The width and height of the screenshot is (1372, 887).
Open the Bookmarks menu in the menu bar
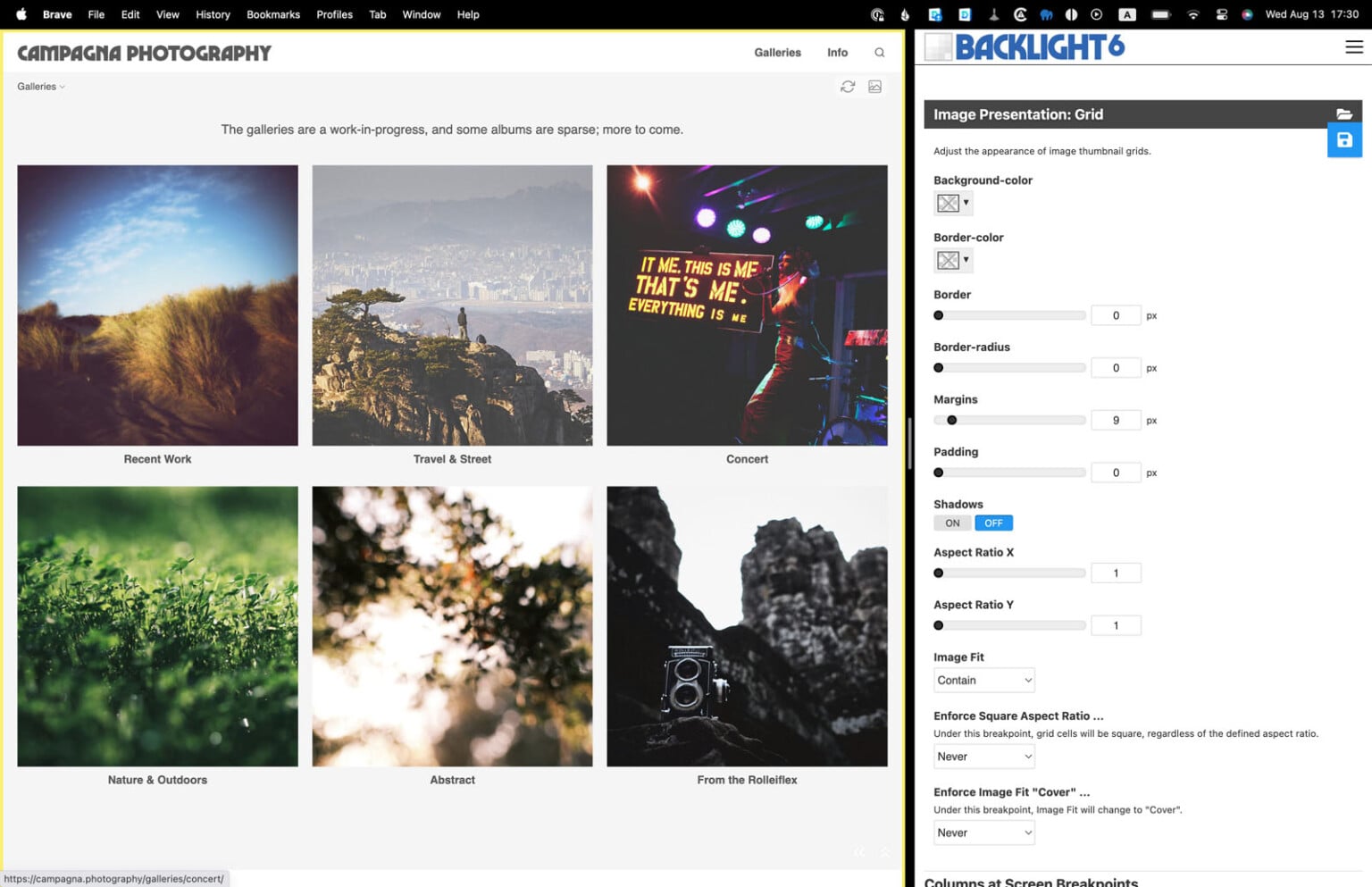(x=273, y=14)
